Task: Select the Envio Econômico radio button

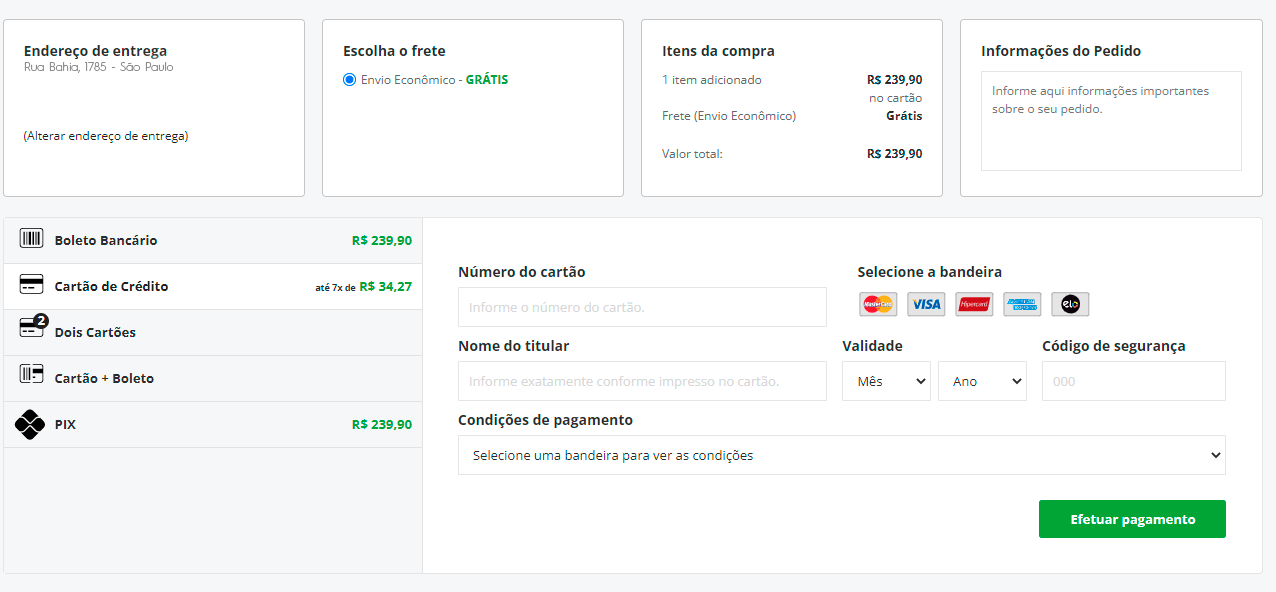Action: pos(349,80)
